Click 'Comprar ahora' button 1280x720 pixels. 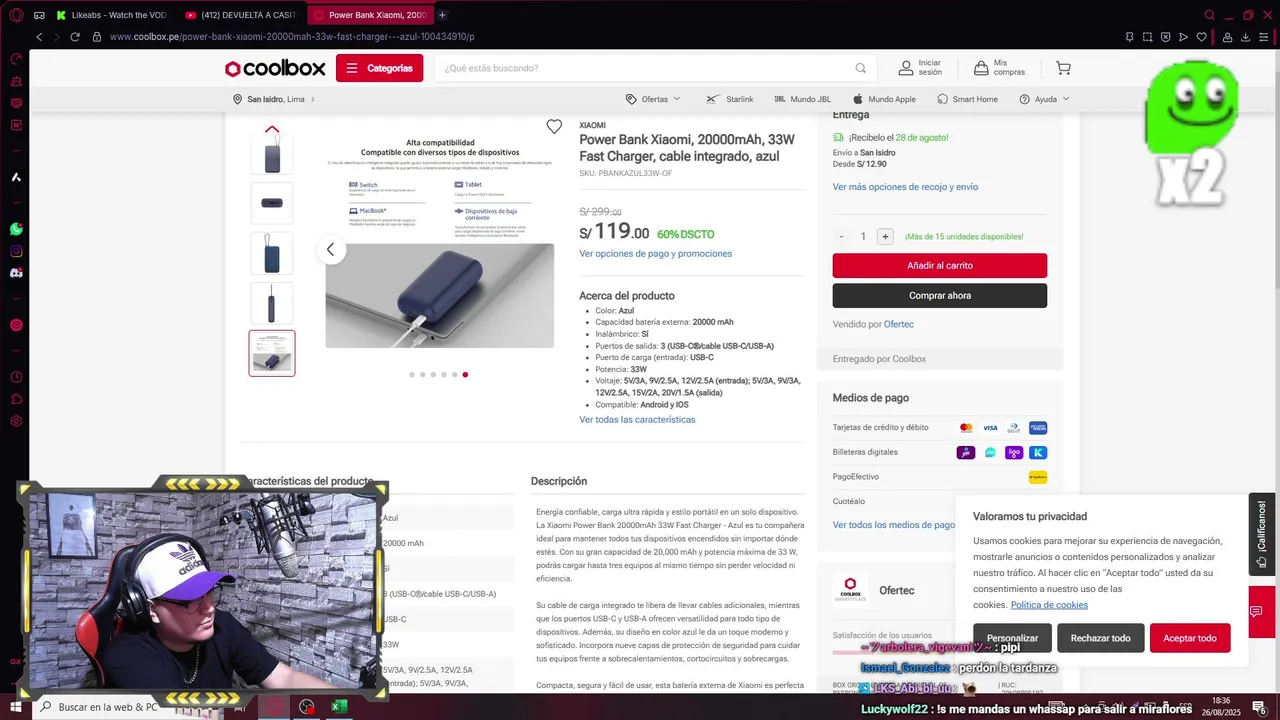940,296
